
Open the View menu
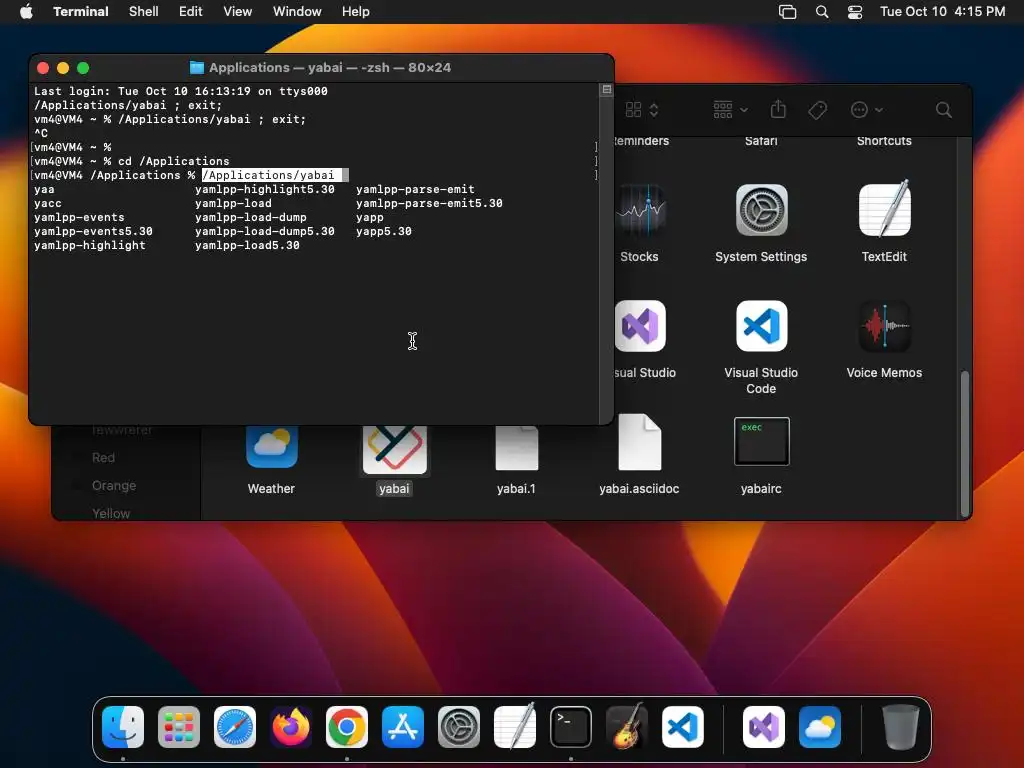pyautogui.click(x=238, y=11)
